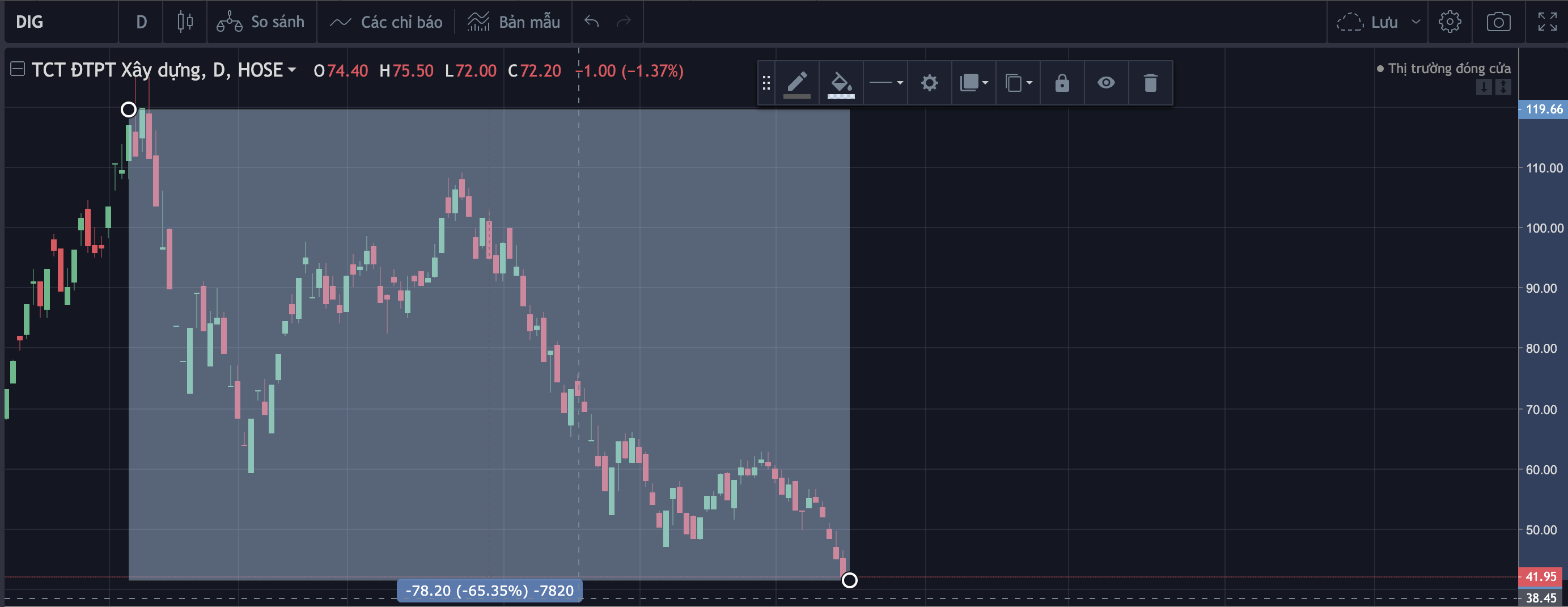Click the 119.66 price axis label

click(1543, 109)
